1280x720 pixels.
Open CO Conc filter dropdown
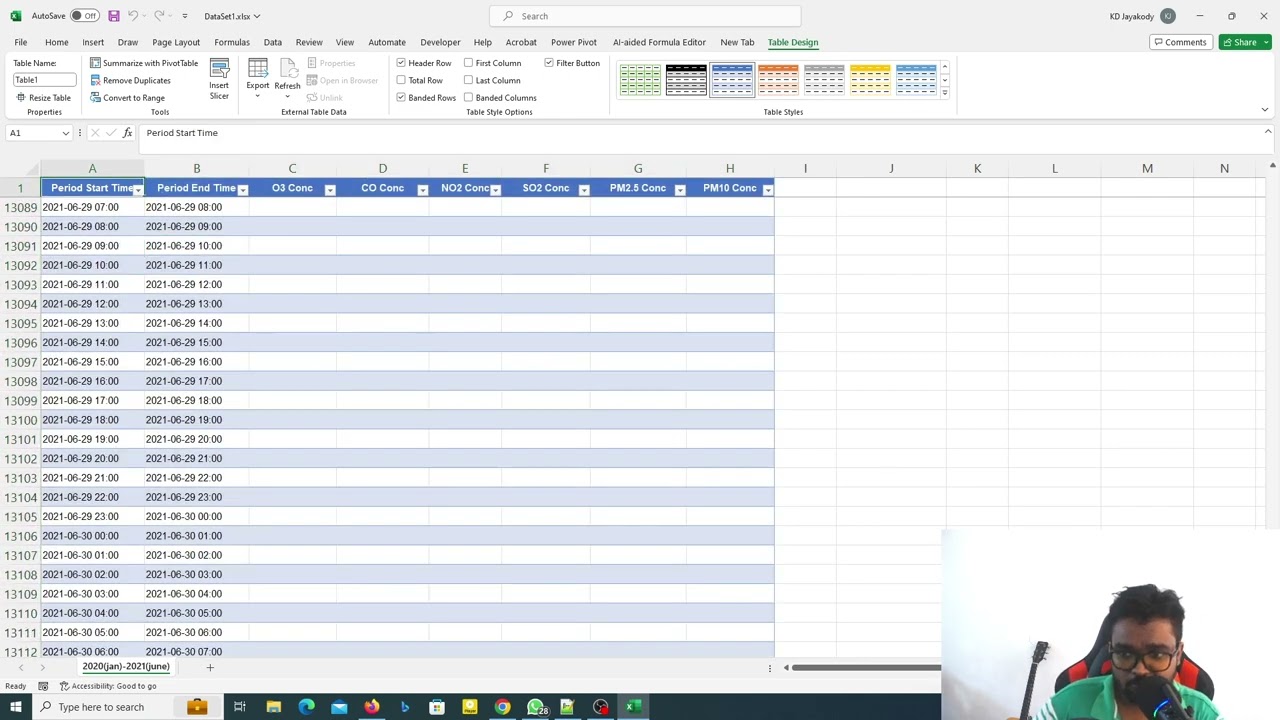[422, 189]
